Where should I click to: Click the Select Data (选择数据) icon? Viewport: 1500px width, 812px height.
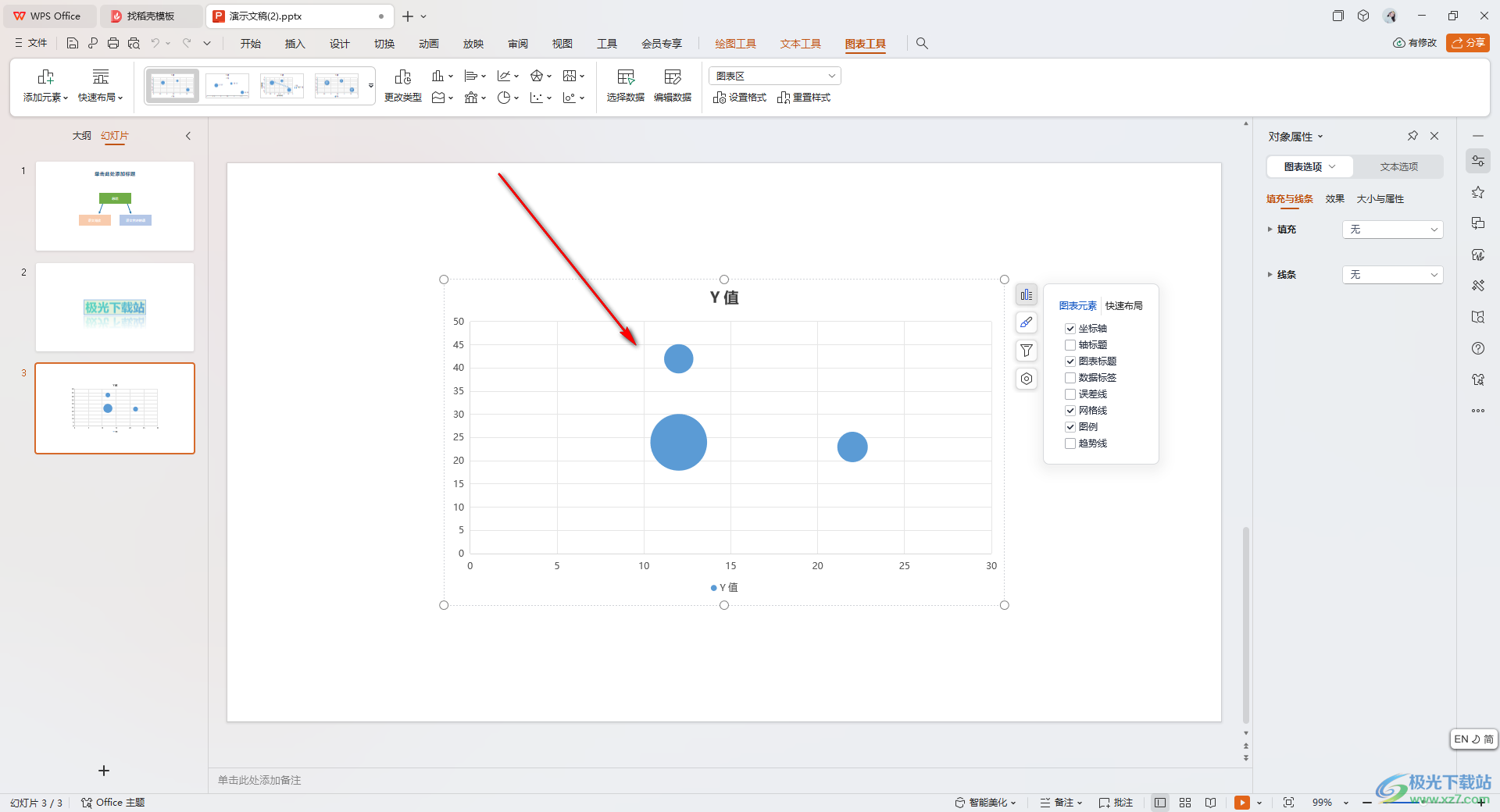coord(626,77)
